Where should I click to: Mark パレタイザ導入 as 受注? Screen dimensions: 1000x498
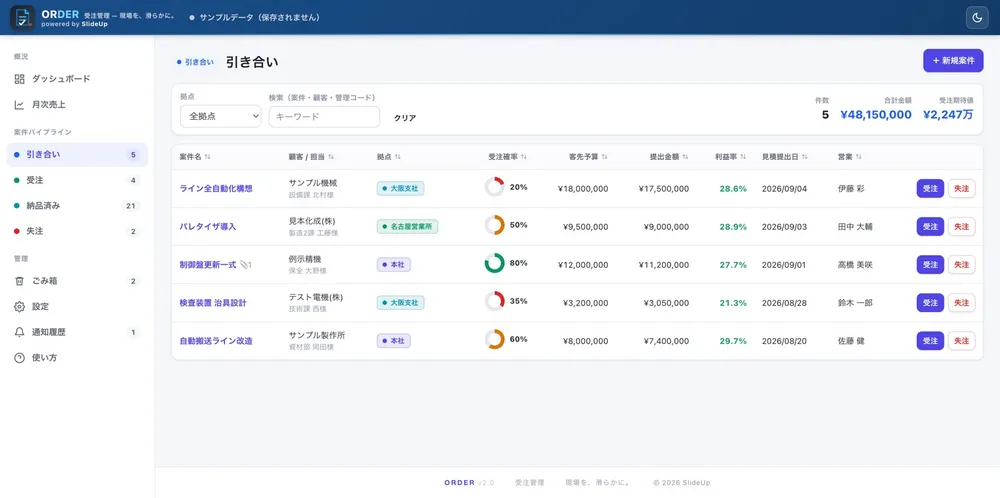(930, 226)
